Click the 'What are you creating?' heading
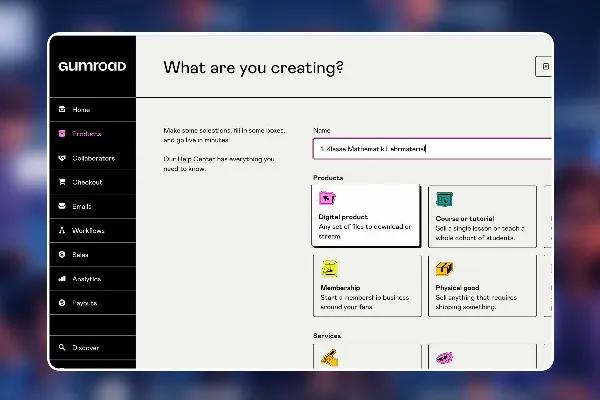The image size is (600, 400). [x=253, y=68]
